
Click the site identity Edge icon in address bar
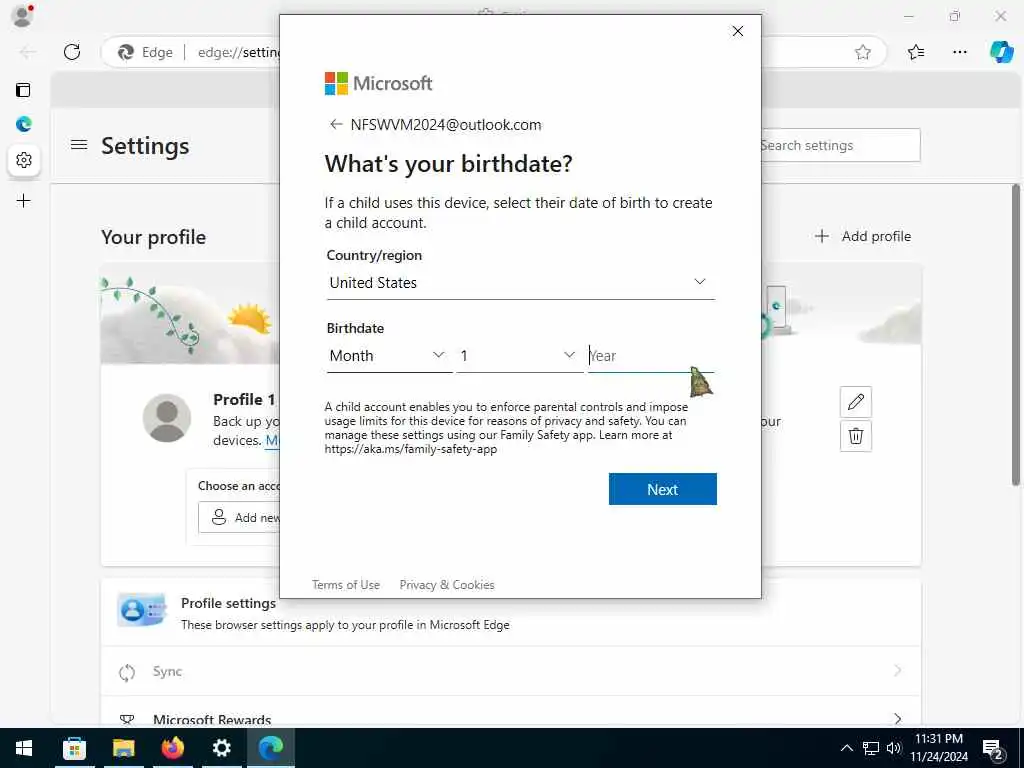(x=125, y=52)
